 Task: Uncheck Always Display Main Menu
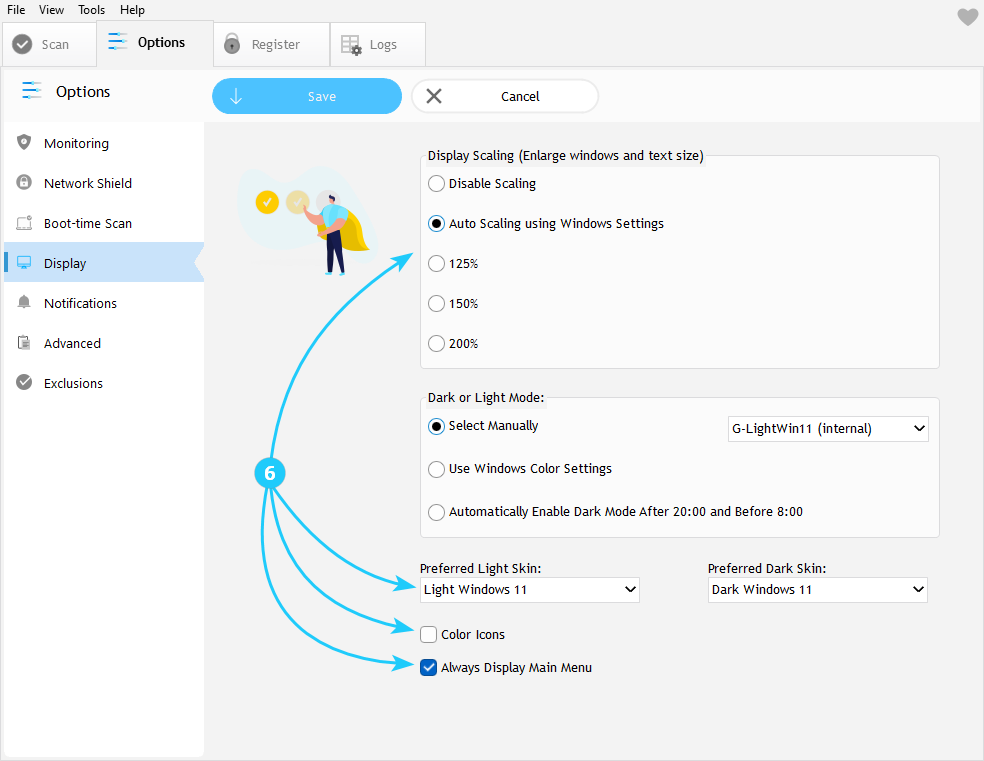tap(429, 667)
